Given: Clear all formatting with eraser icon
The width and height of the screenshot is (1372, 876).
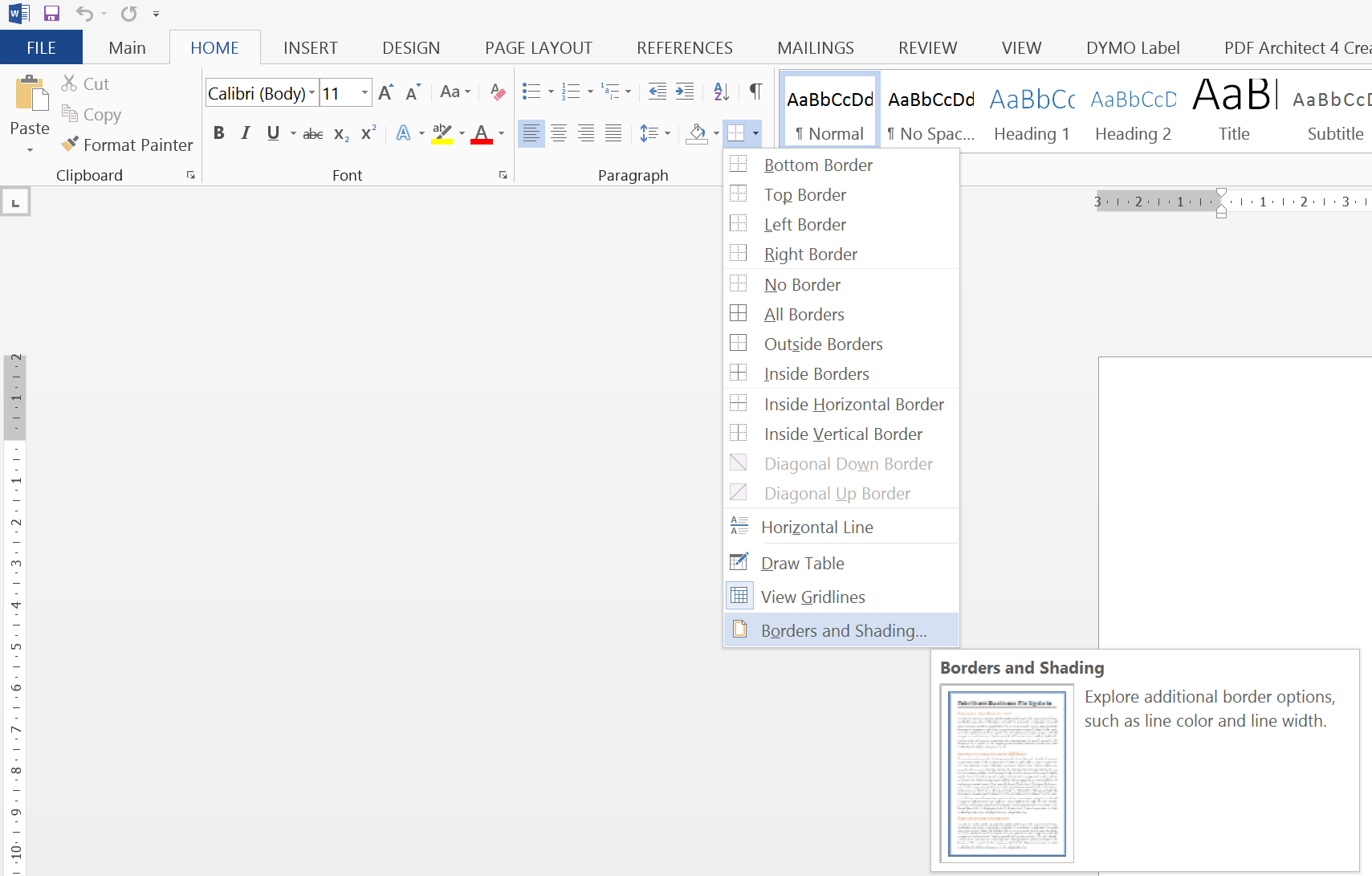Looking at the screenshot, I should [497, 92].
